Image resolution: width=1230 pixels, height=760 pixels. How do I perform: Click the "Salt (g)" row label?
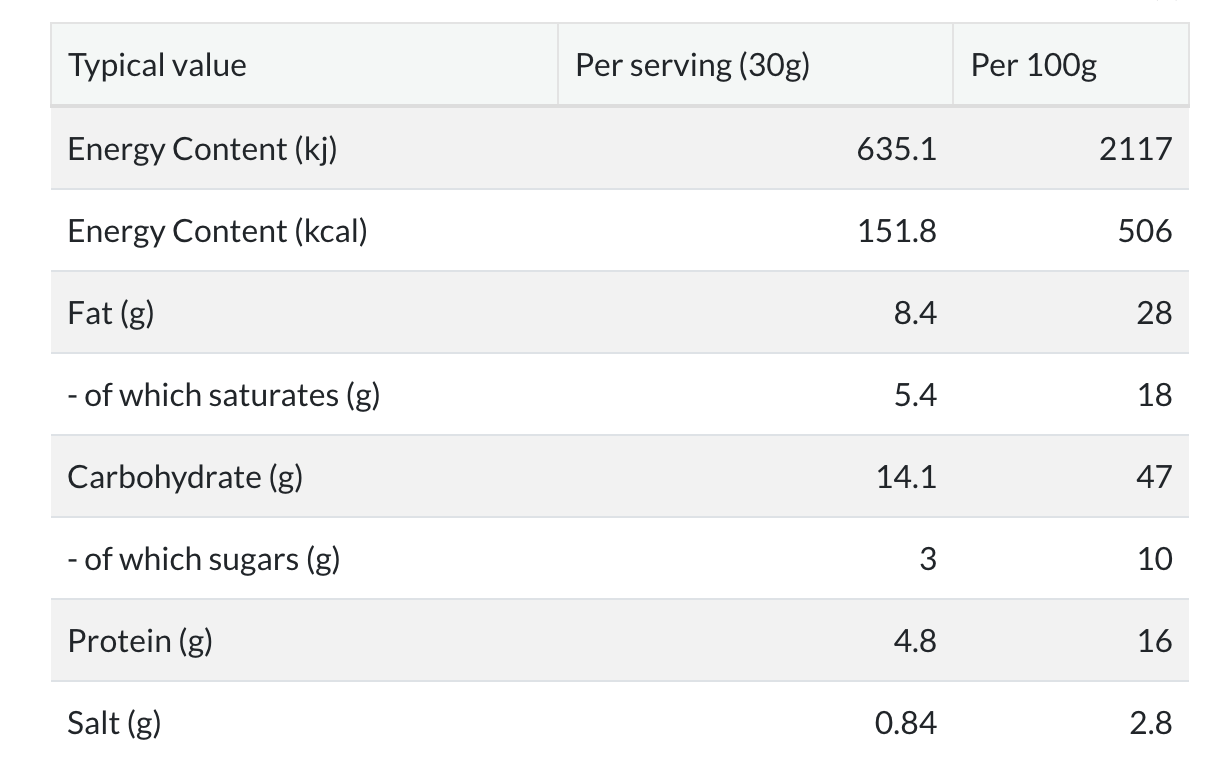click(x=114, y=723)
